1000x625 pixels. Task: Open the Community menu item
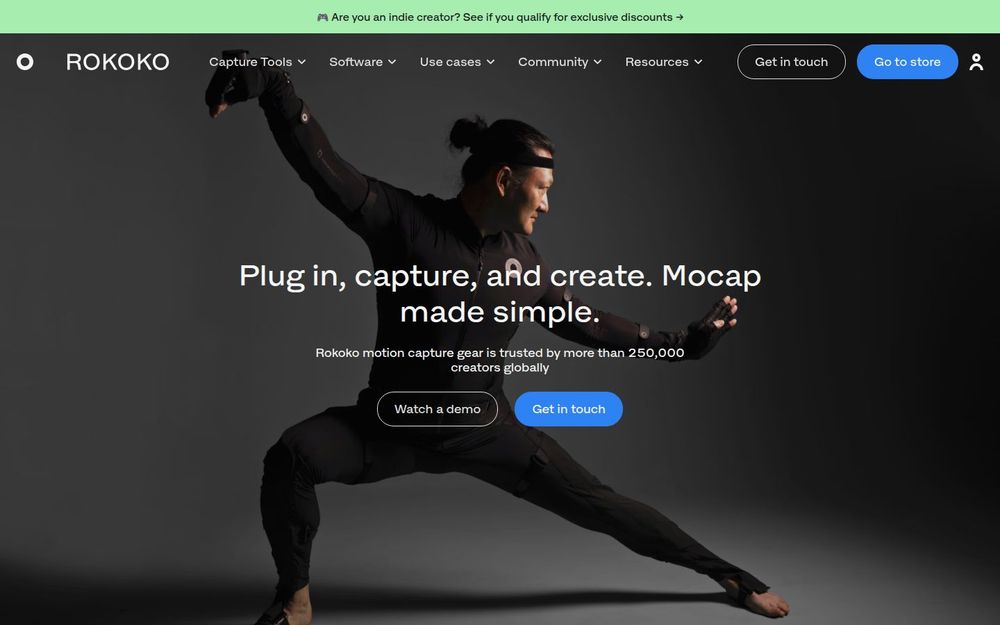pos(560,62)
